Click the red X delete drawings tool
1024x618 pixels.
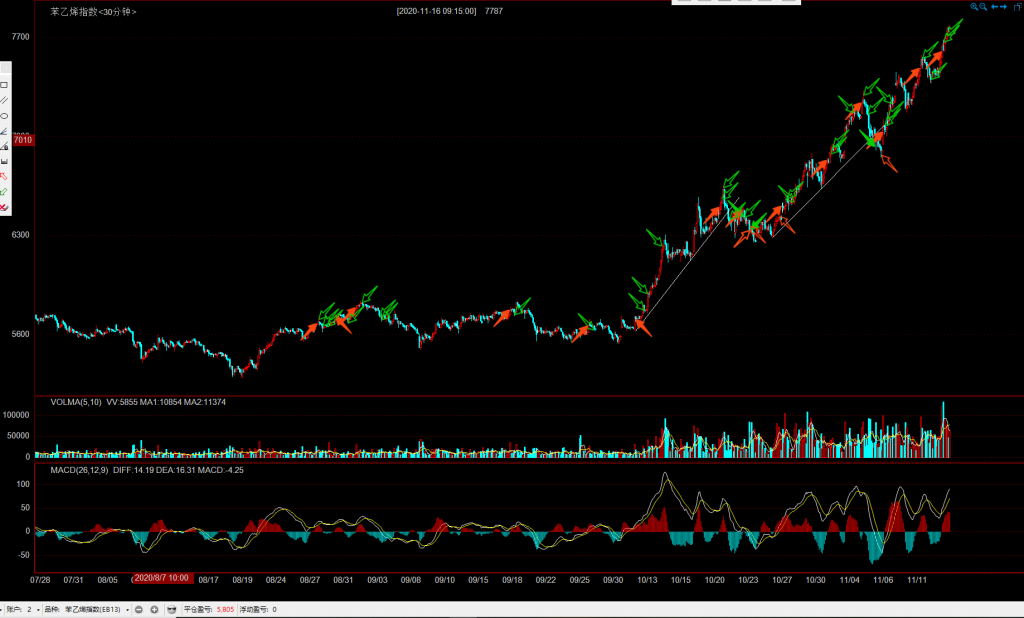click(4, 207)
